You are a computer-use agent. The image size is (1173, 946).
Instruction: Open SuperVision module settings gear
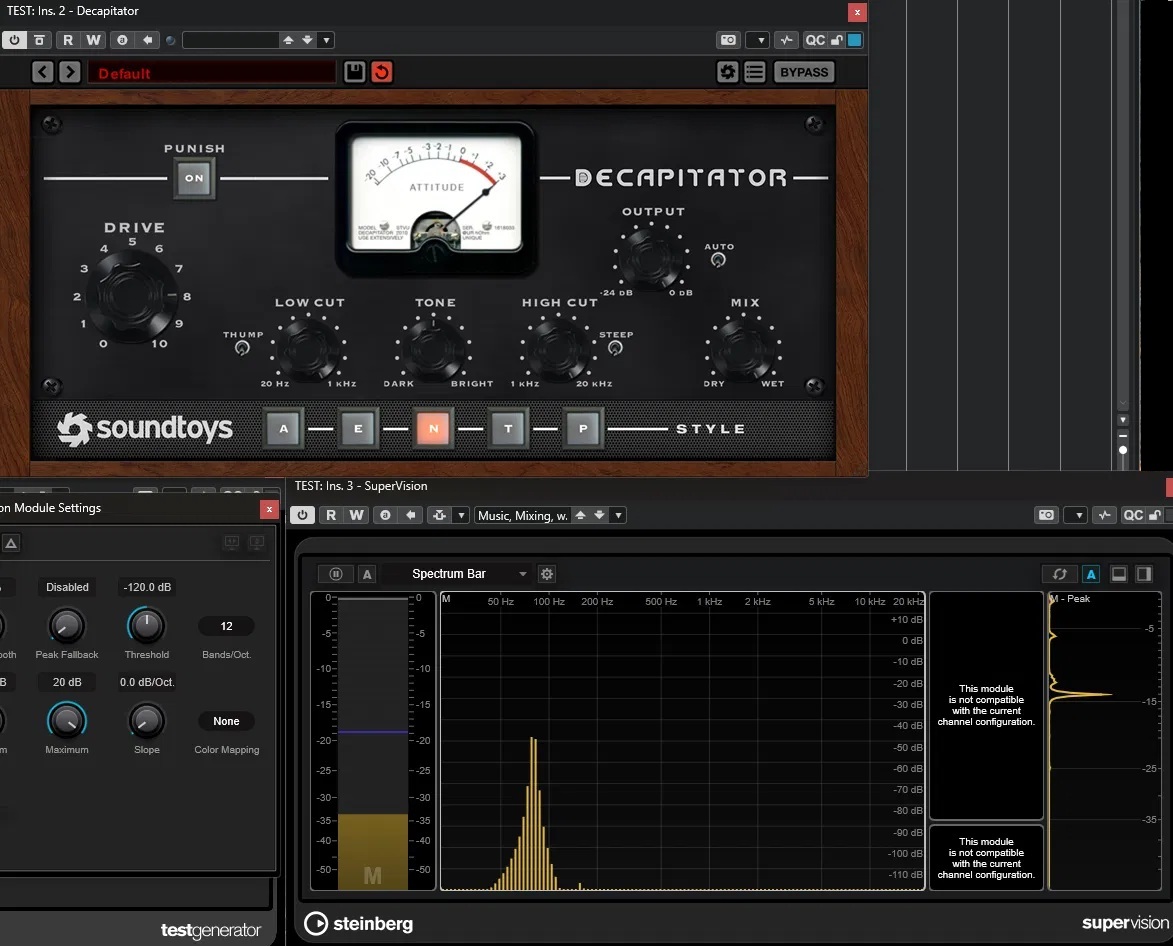tap(547, 574)
